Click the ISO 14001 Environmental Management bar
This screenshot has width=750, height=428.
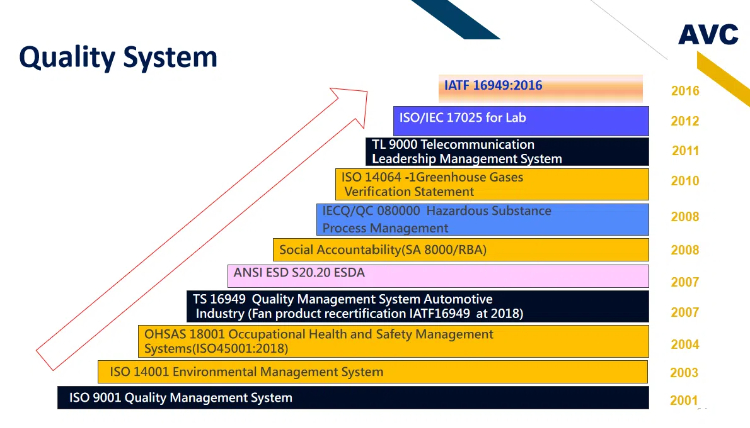pos(372,372)
